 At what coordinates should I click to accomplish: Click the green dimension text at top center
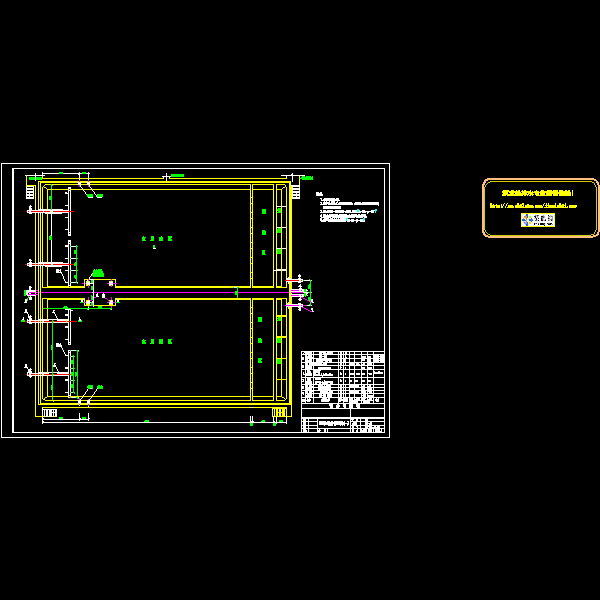point(175,176)
